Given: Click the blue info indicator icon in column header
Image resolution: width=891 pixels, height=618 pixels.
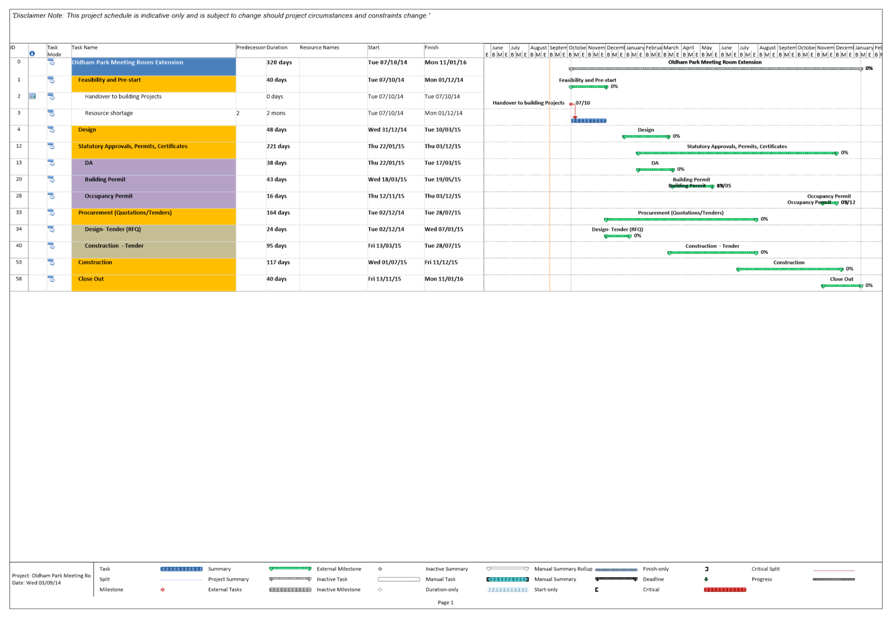Looking at the screenshot, I should [32, 53].
